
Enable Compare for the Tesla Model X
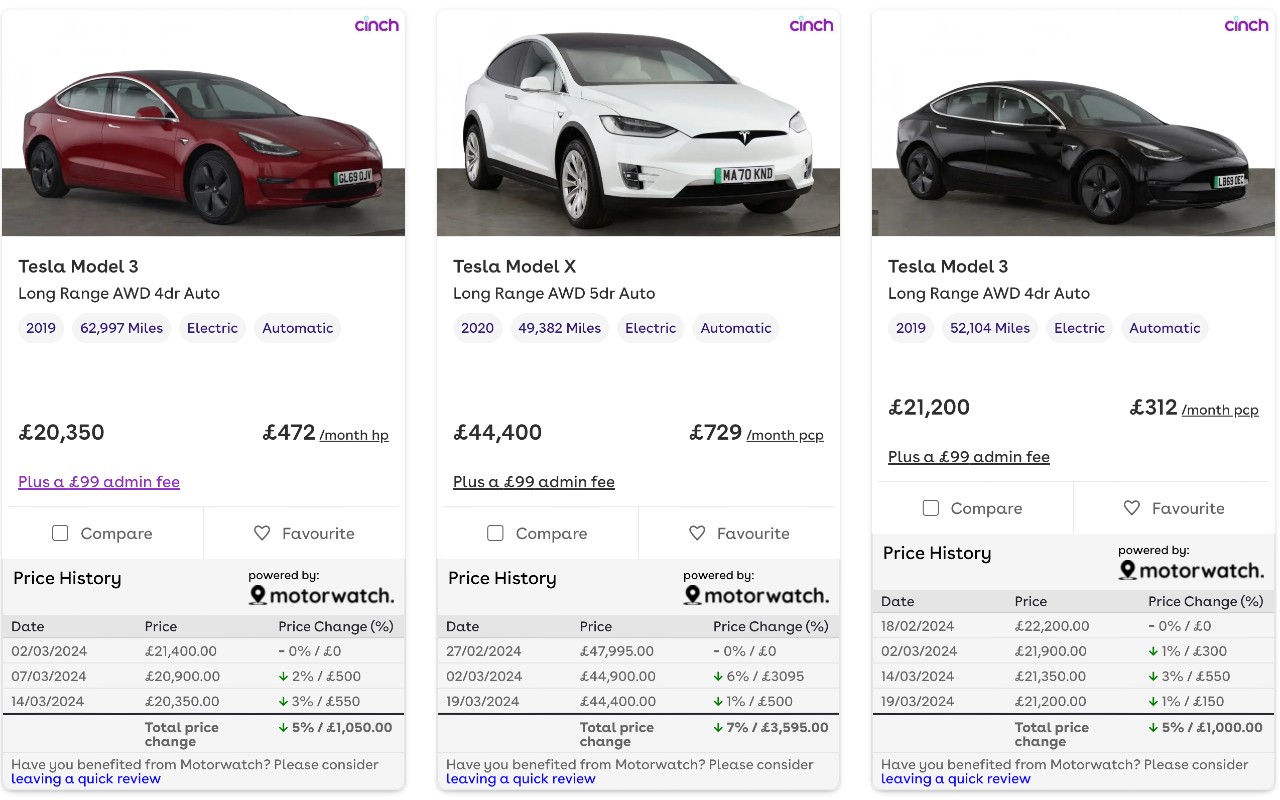coord(495,534)
